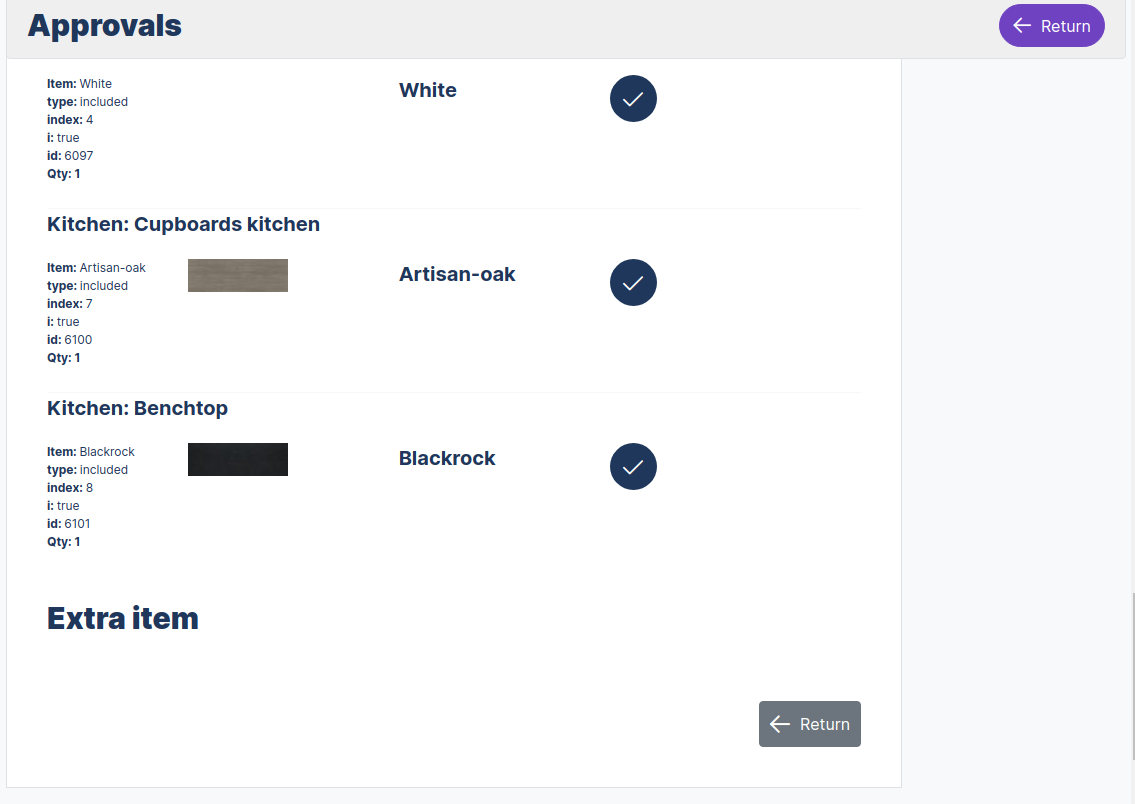Click the id 6097 detail line
Image resolution: width=1135 pixels, height=804 pixels.
(x=70, y=156)
